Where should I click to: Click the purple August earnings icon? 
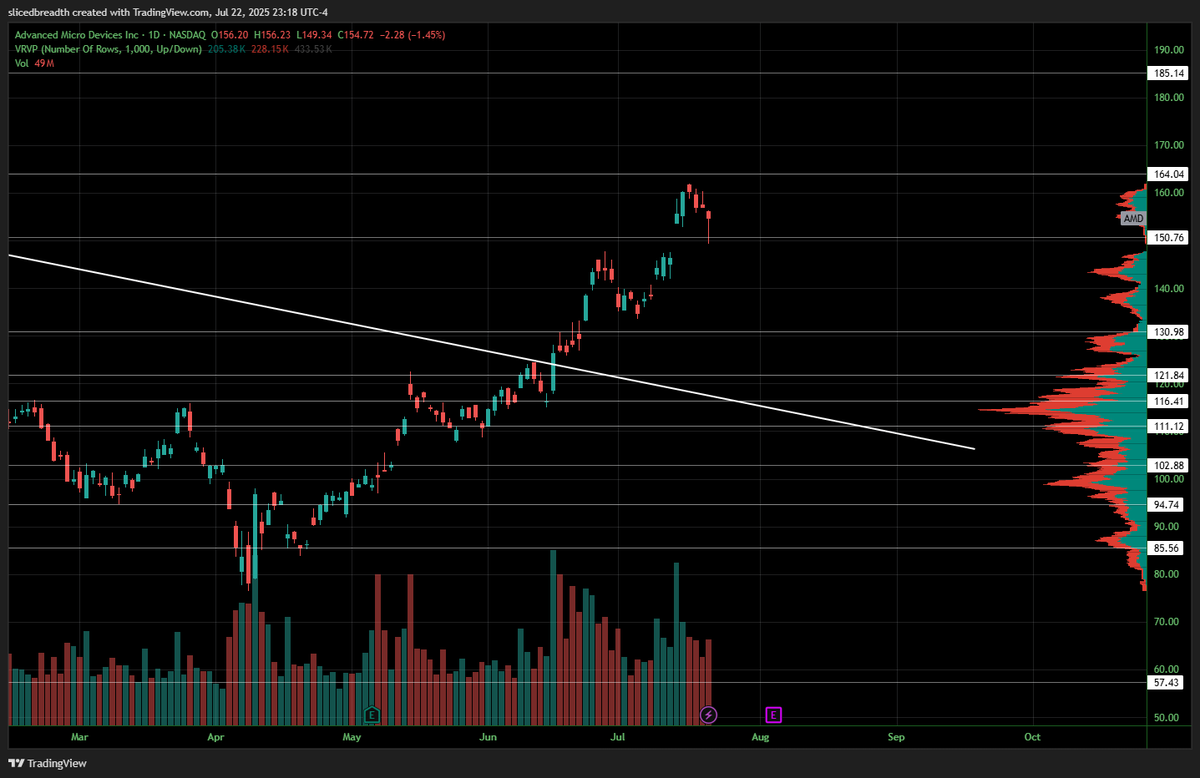(774, 715)
